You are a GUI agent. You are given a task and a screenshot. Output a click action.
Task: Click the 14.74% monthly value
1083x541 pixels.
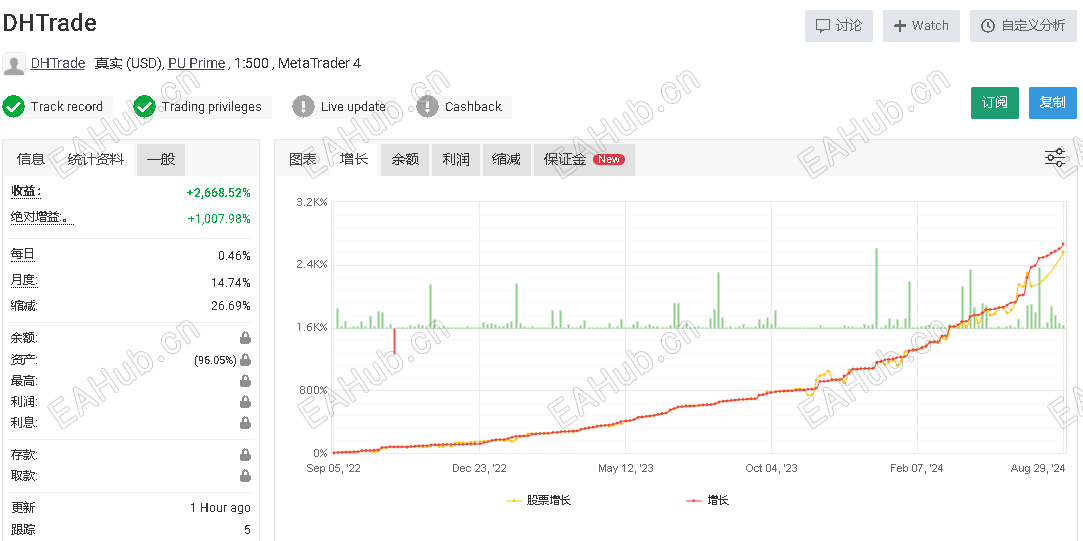coord(231,283)
